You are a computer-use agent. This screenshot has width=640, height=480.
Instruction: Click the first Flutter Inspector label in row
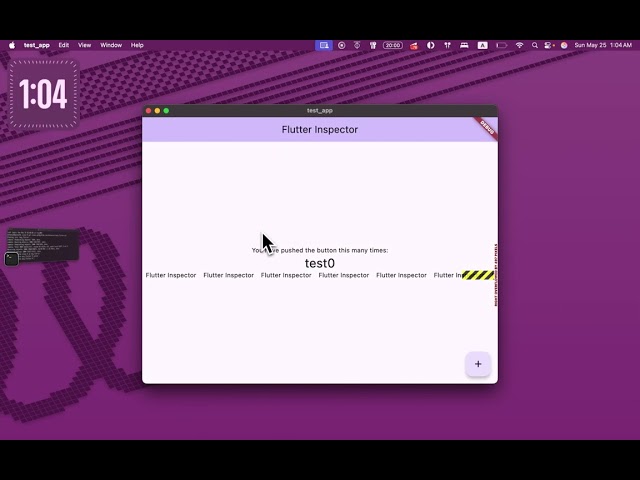(171, 276)
